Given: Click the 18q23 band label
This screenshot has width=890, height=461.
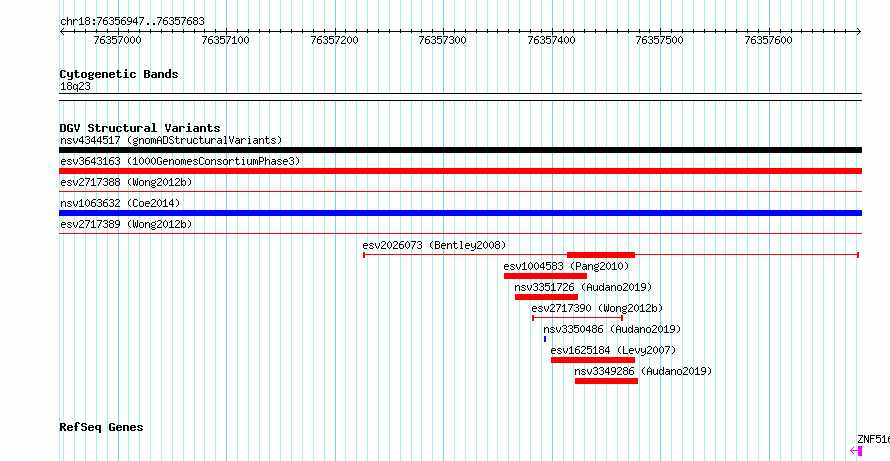Looking at the screenshot, I should [75, 87].
